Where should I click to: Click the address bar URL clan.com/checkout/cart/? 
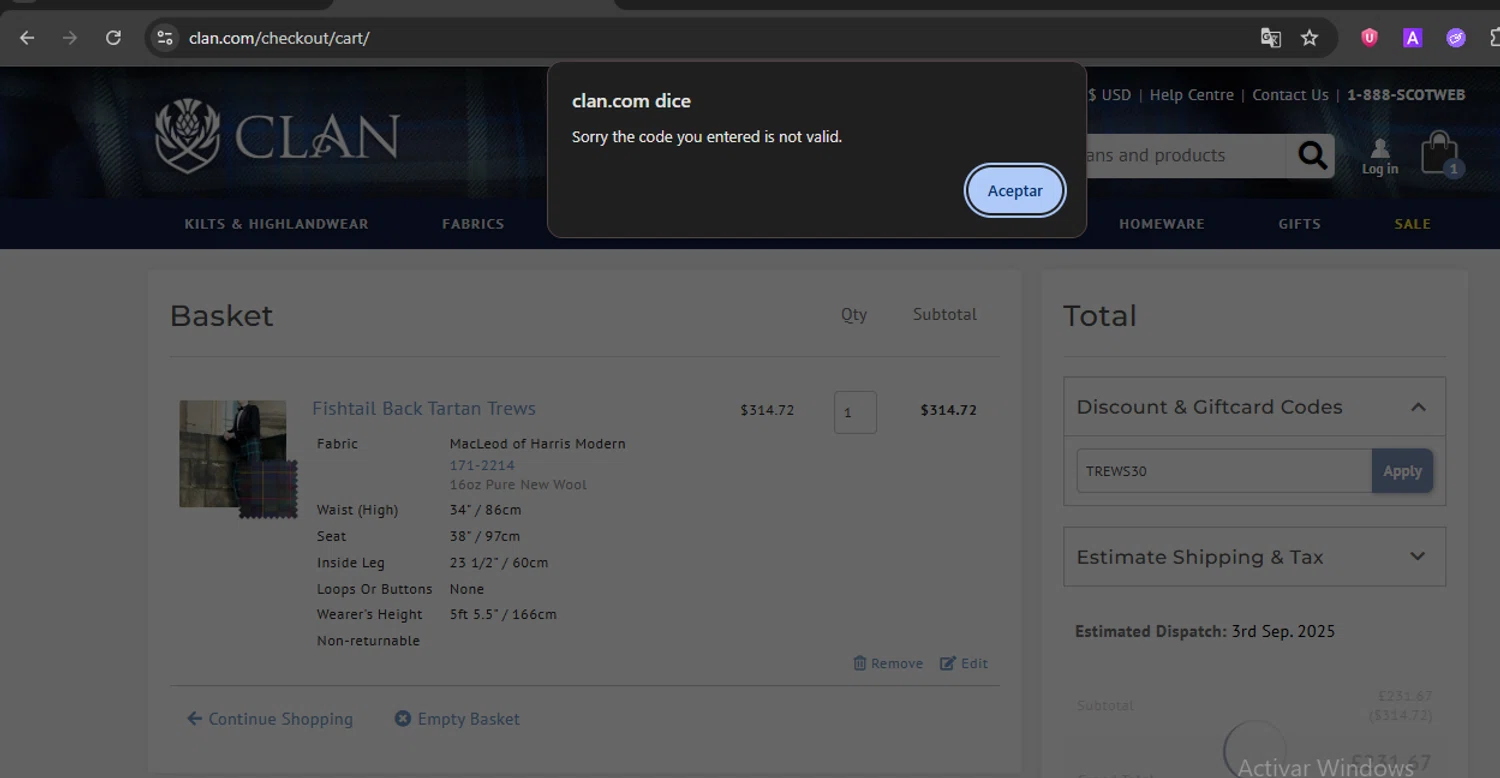click(279, 38)
